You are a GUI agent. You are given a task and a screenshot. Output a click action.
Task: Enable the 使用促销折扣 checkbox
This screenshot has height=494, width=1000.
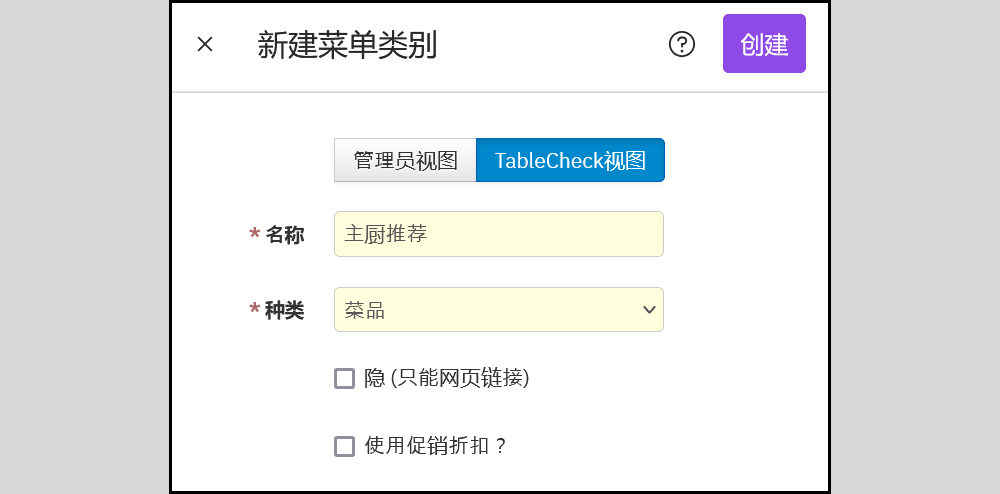pos(344,446)
